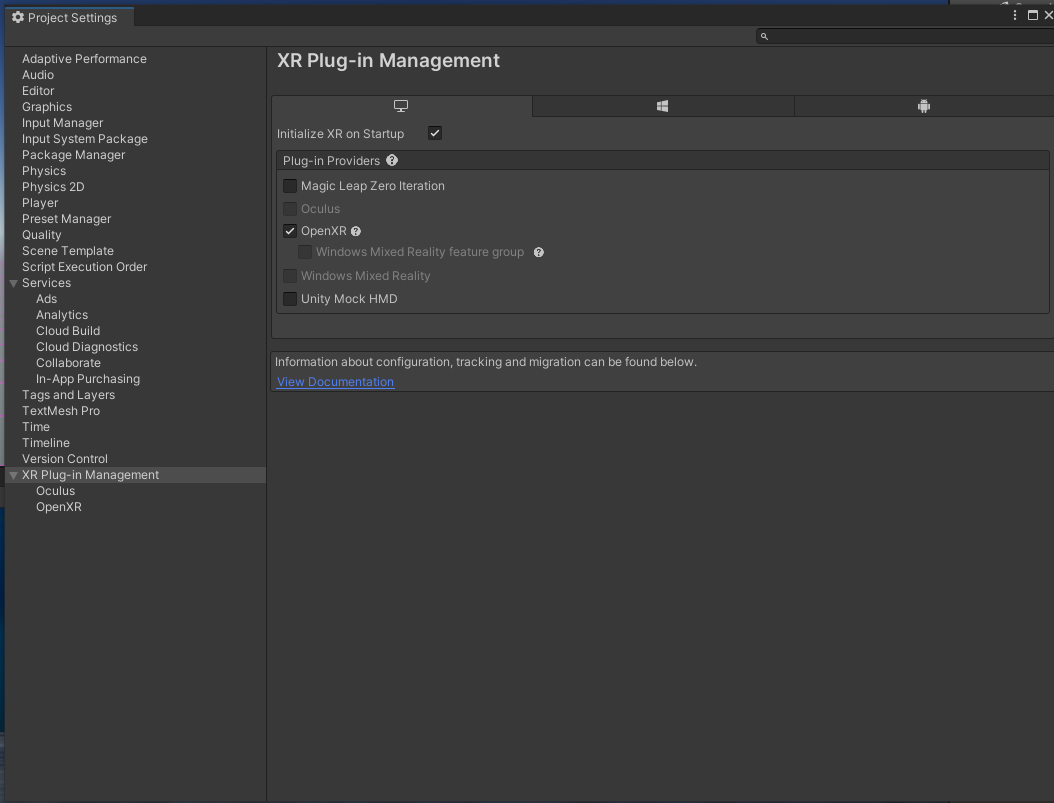Select the Project Settings window tab
The image size is (1054, 803).
(x=66, y=18)
